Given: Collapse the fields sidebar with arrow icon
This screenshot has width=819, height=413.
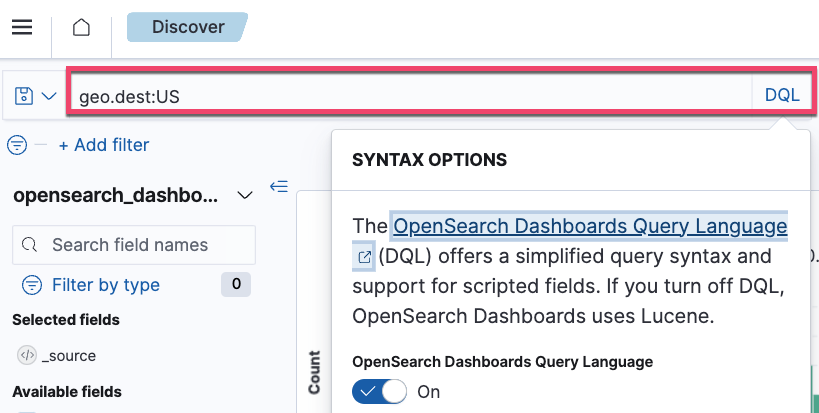Looking at the screenshot, I should click(x=279, y=186).
